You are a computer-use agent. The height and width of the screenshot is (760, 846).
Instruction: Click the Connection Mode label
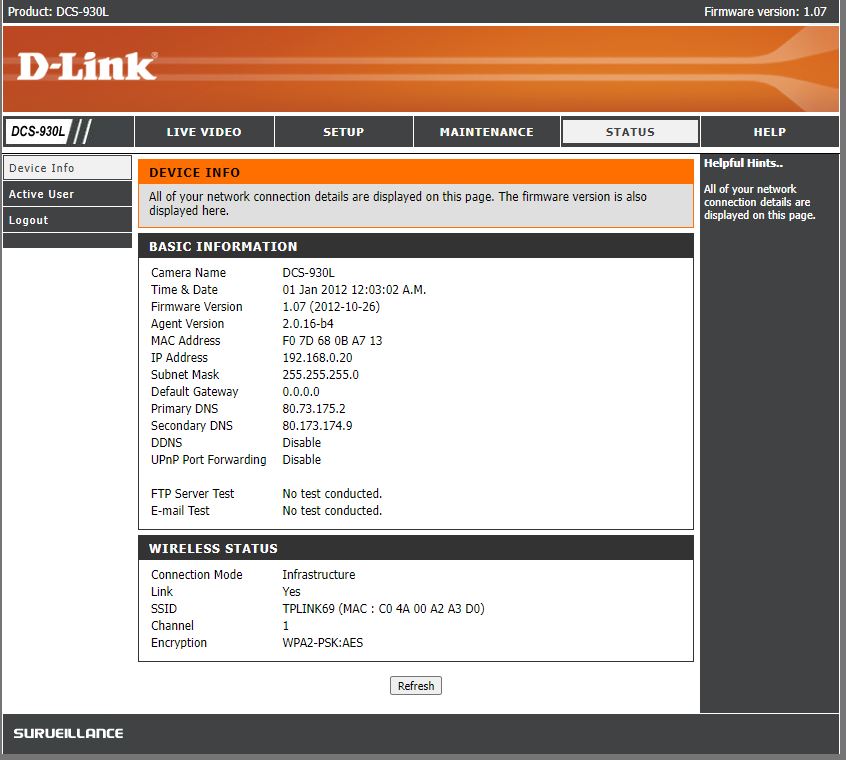197,574
